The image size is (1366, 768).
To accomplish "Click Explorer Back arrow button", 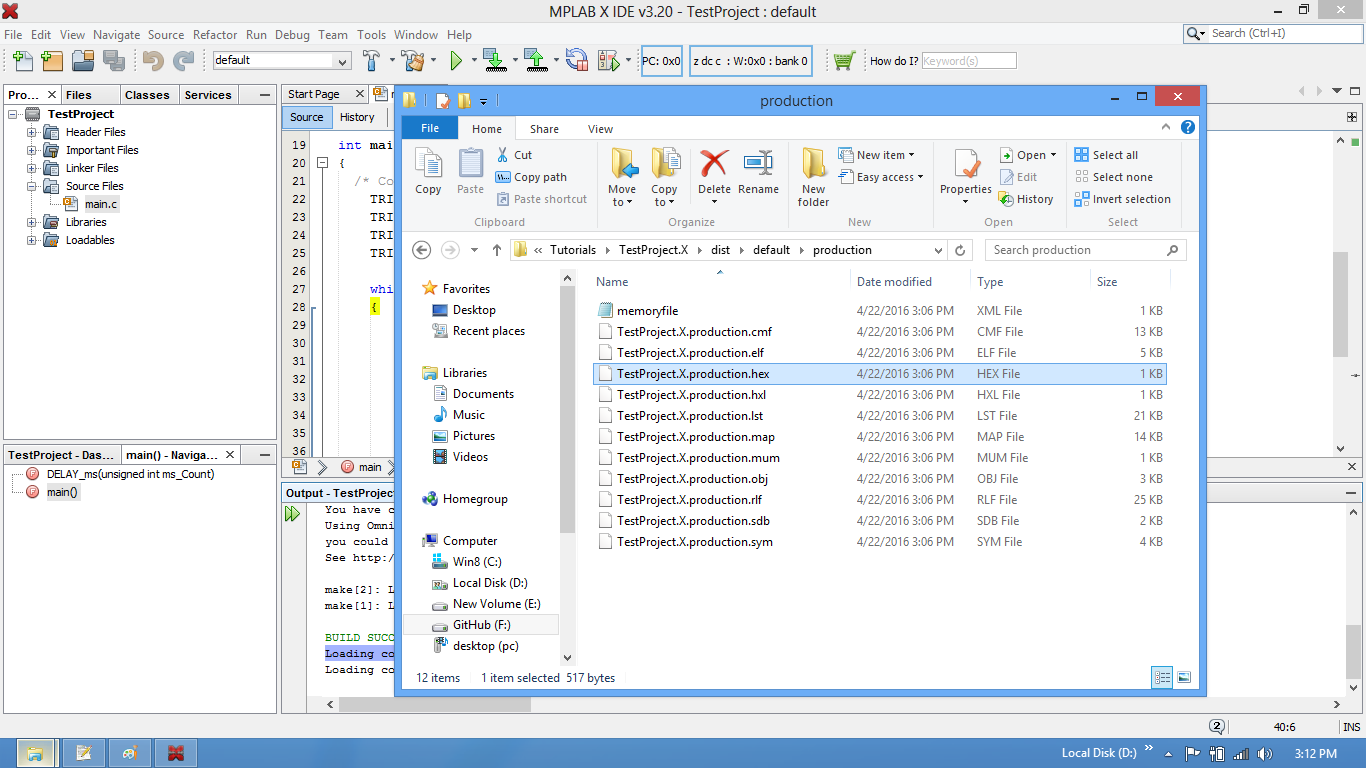I will tap(422, 250).
